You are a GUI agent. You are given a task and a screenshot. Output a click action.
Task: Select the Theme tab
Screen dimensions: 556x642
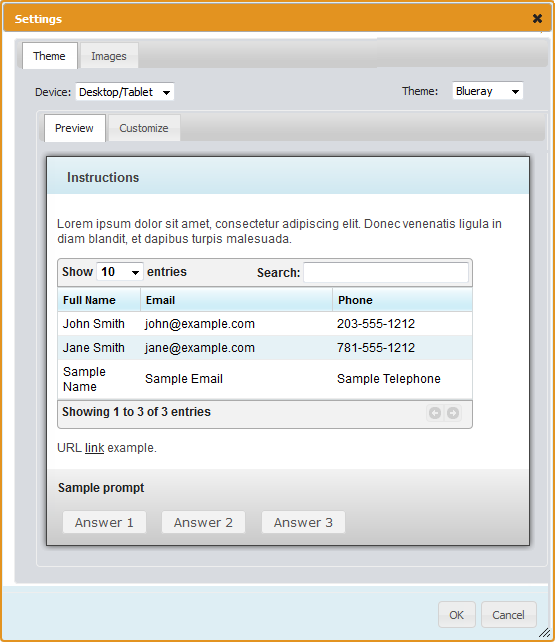coord(50,56)
